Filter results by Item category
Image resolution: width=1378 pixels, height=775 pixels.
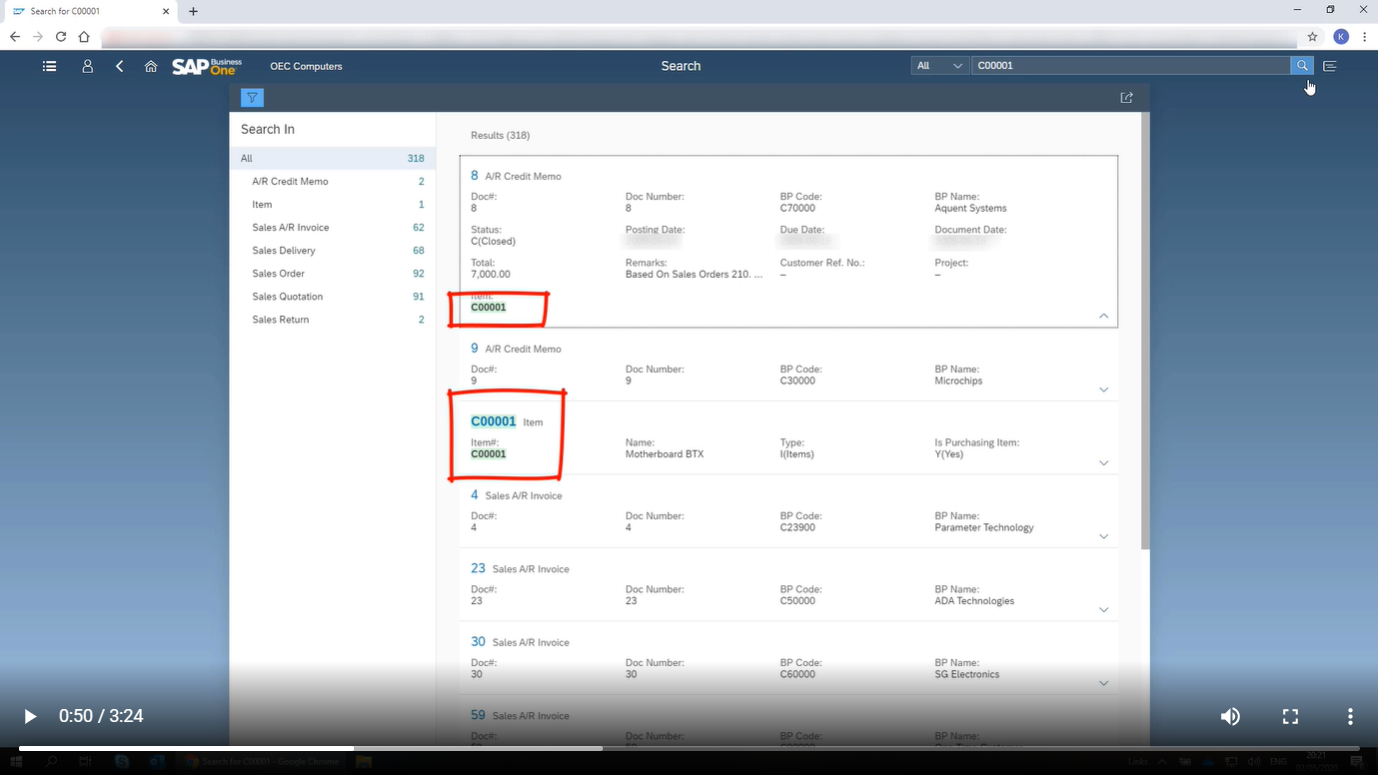click(x=332, y=204)
